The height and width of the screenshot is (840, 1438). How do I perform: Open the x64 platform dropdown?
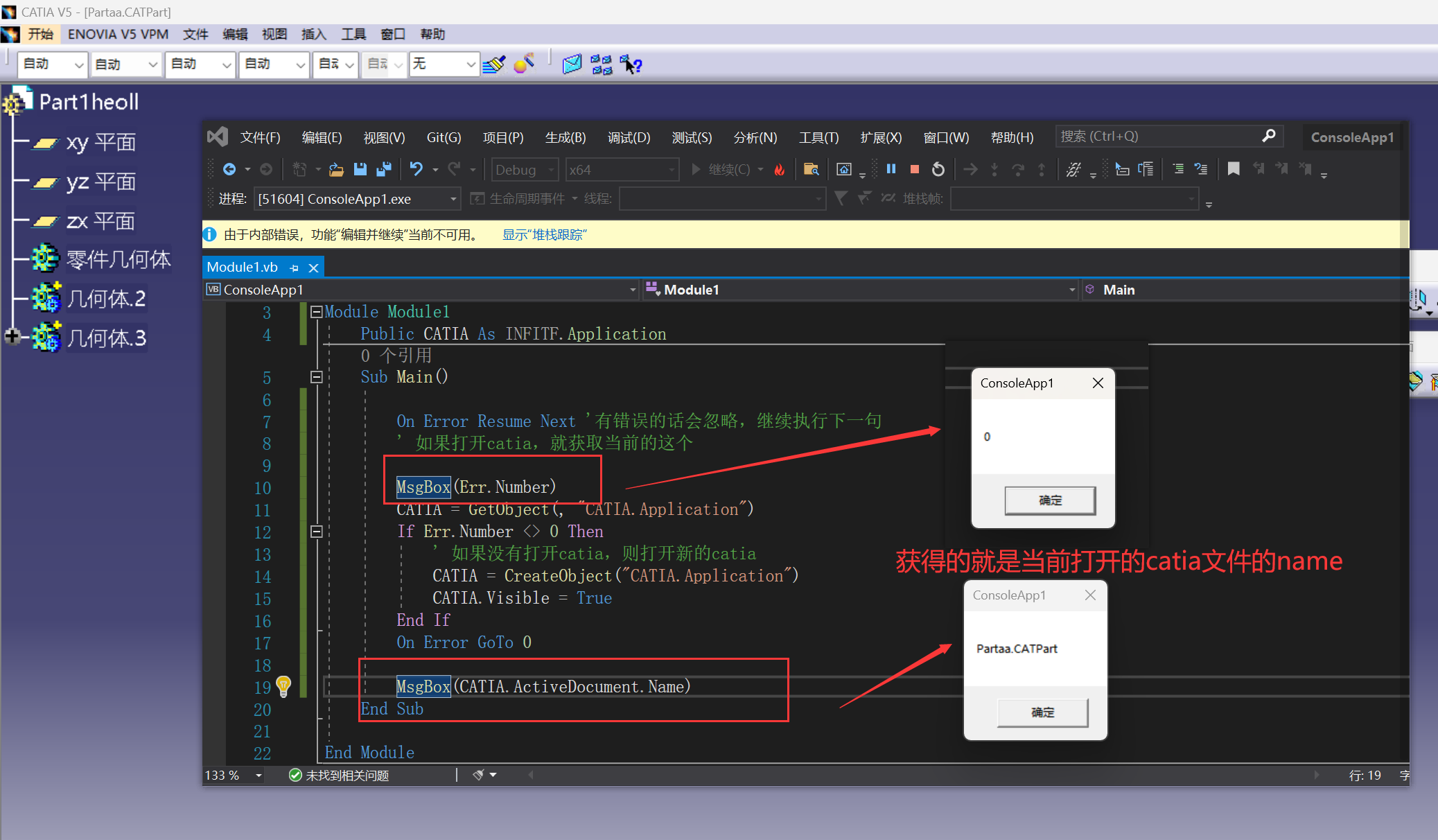click(x=622, y=170)
